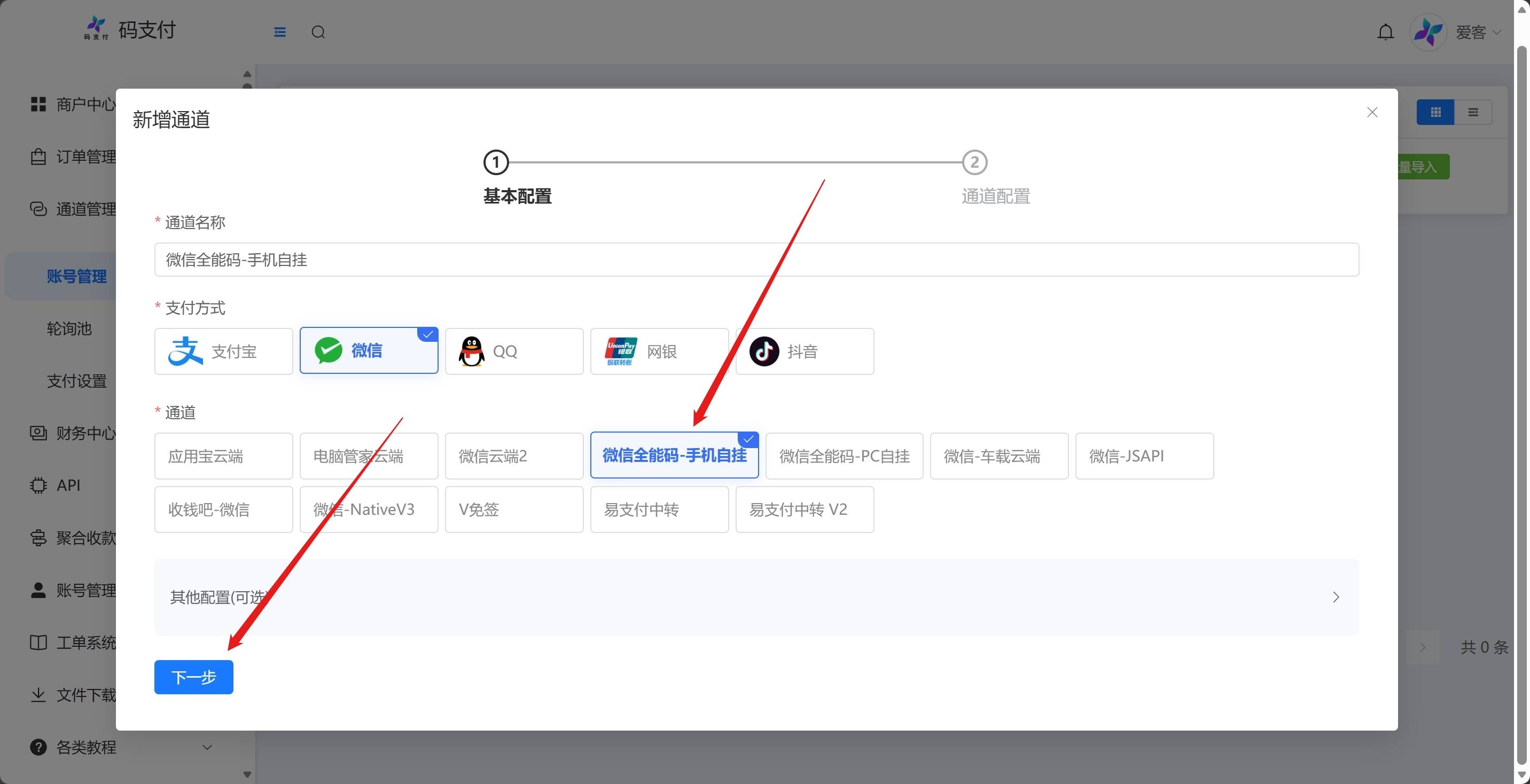Click the 码支付 logo icon
The width and height of the screenshot is (1530, 784).
tap(96, 28)
